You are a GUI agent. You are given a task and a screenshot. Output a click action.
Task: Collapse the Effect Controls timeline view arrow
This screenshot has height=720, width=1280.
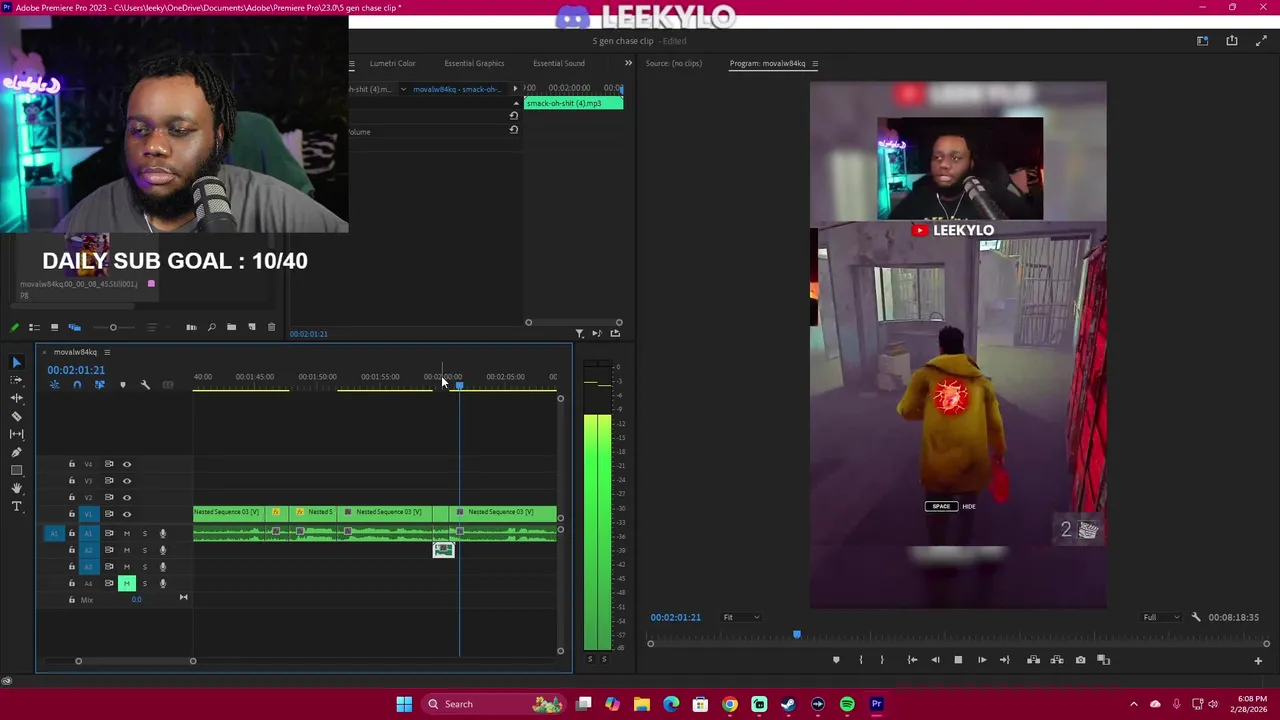(515, 89)
